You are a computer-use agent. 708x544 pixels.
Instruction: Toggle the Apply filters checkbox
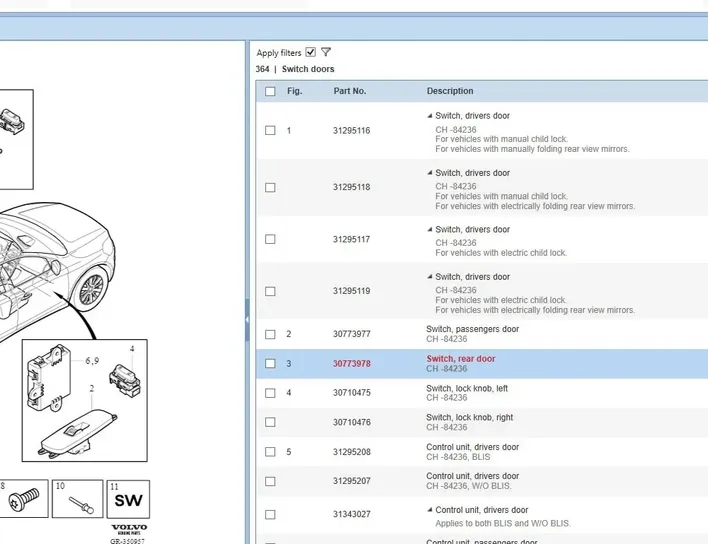coord(311,52)
